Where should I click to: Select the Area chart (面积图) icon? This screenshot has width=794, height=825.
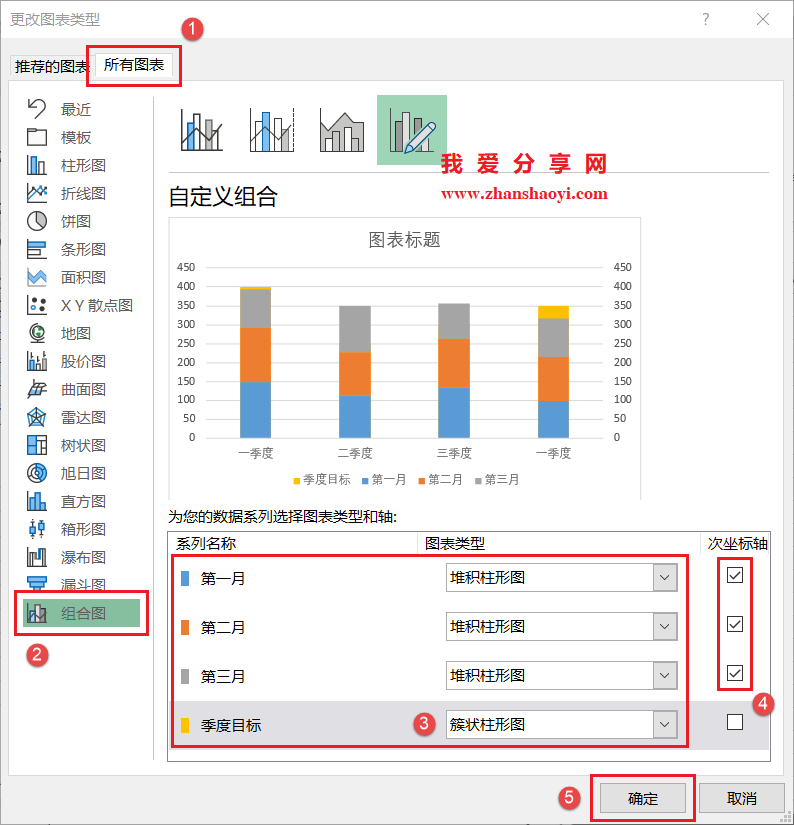tap(37, 277)
